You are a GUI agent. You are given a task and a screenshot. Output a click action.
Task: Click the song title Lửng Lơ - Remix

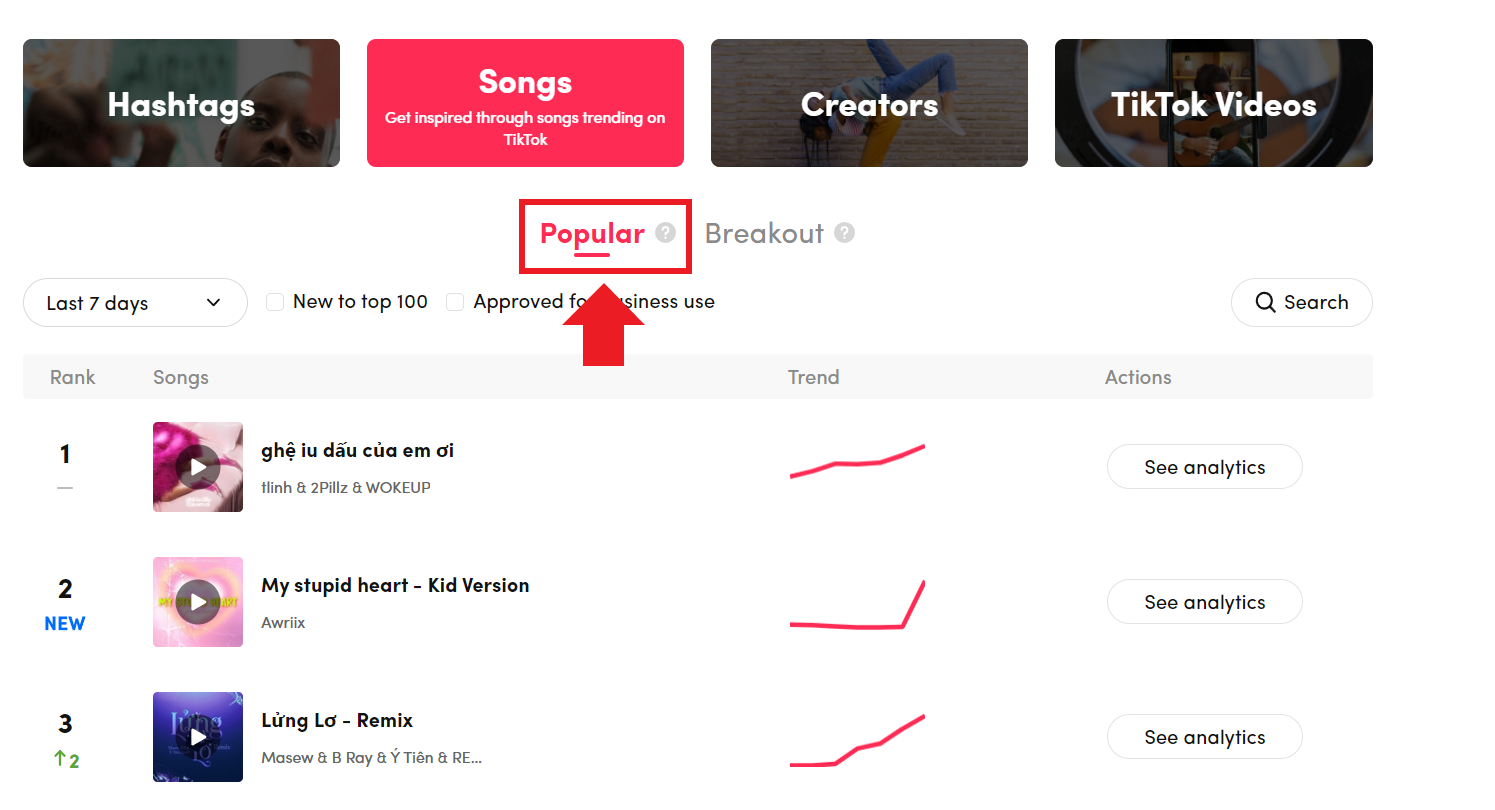[x=337, y=720]
